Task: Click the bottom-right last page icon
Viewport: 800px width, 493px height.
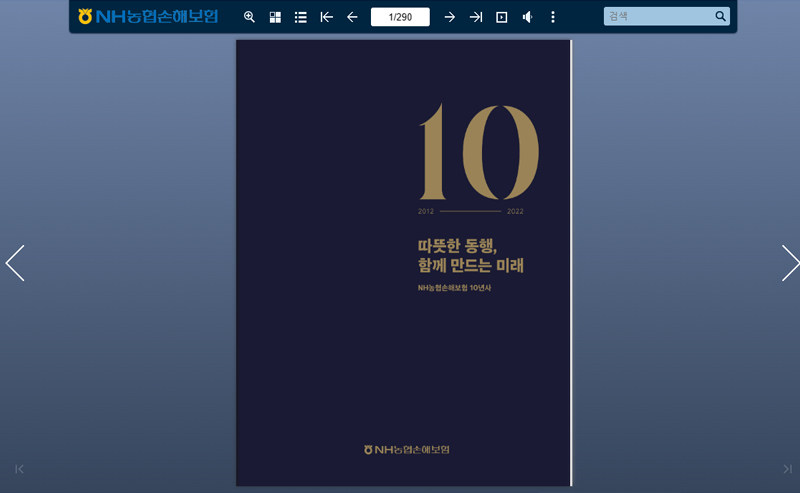Action: click(x=787, y=469)
